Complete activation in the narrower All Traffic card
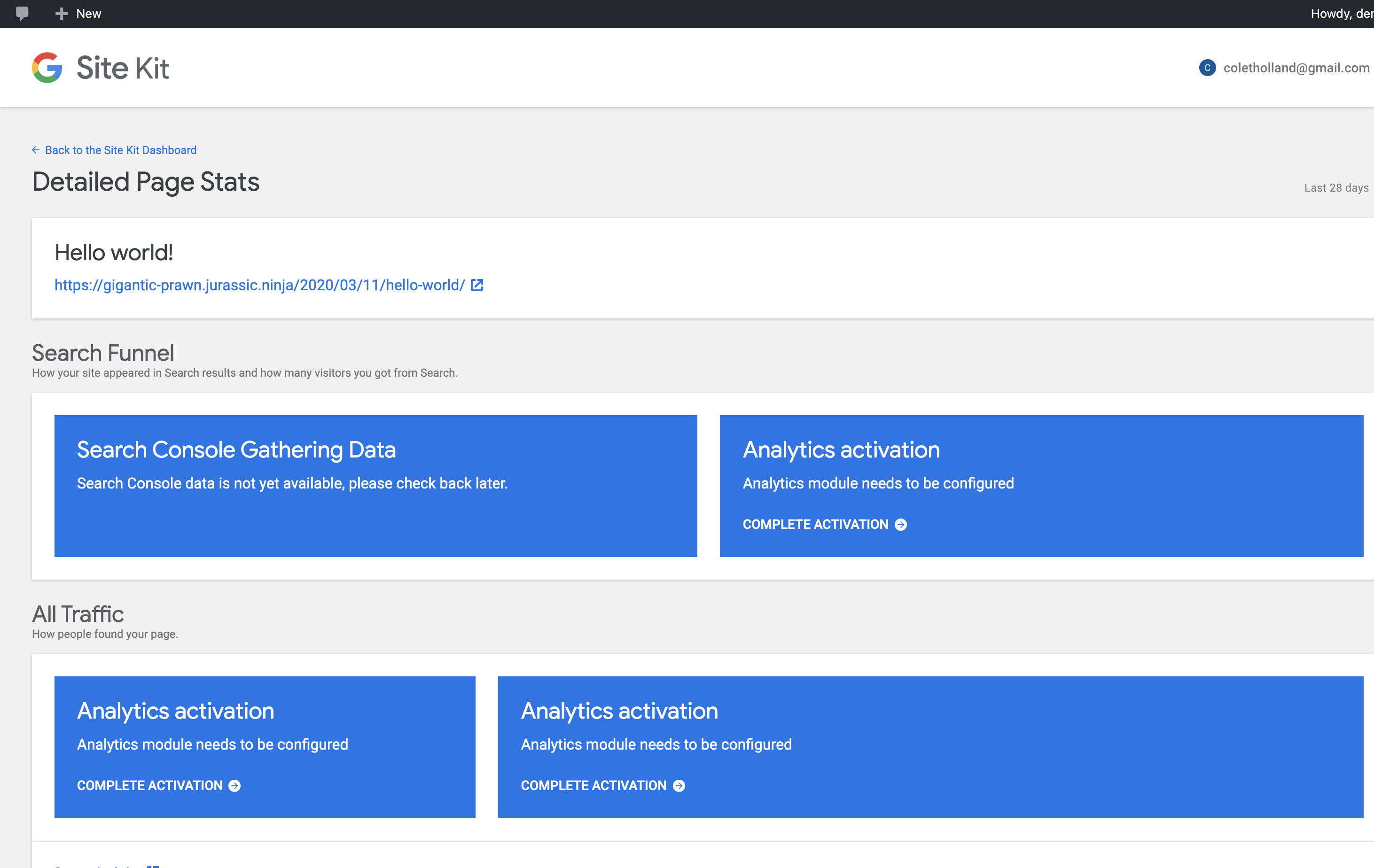 tap(159, 785)
